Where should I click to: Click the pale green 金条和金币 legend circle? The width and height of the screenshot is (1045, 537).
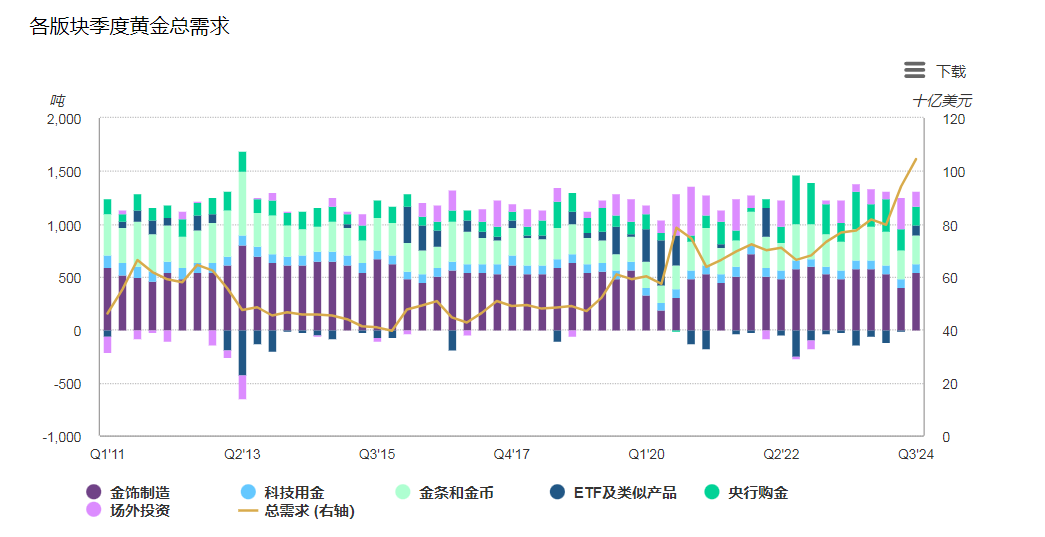(x=403, y=492)
